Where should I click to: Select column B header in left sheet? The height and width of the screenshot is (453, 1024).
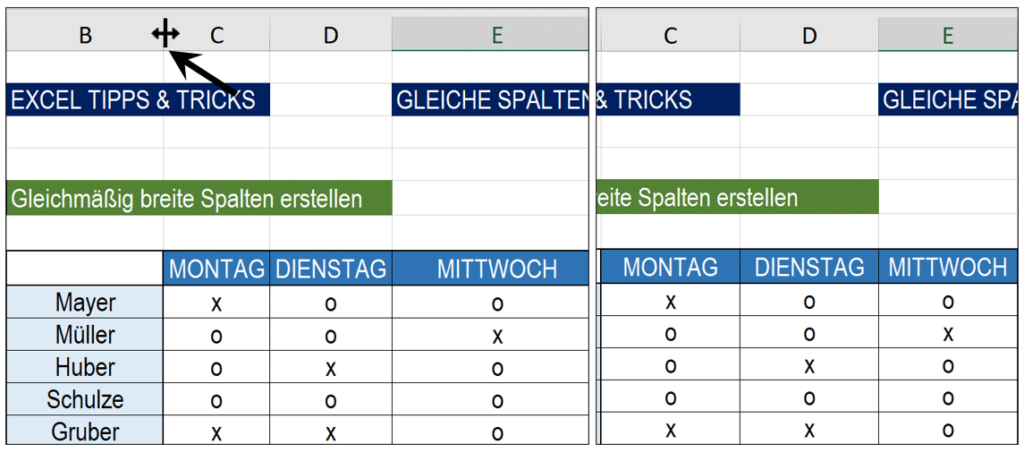[x=85, y=34]
